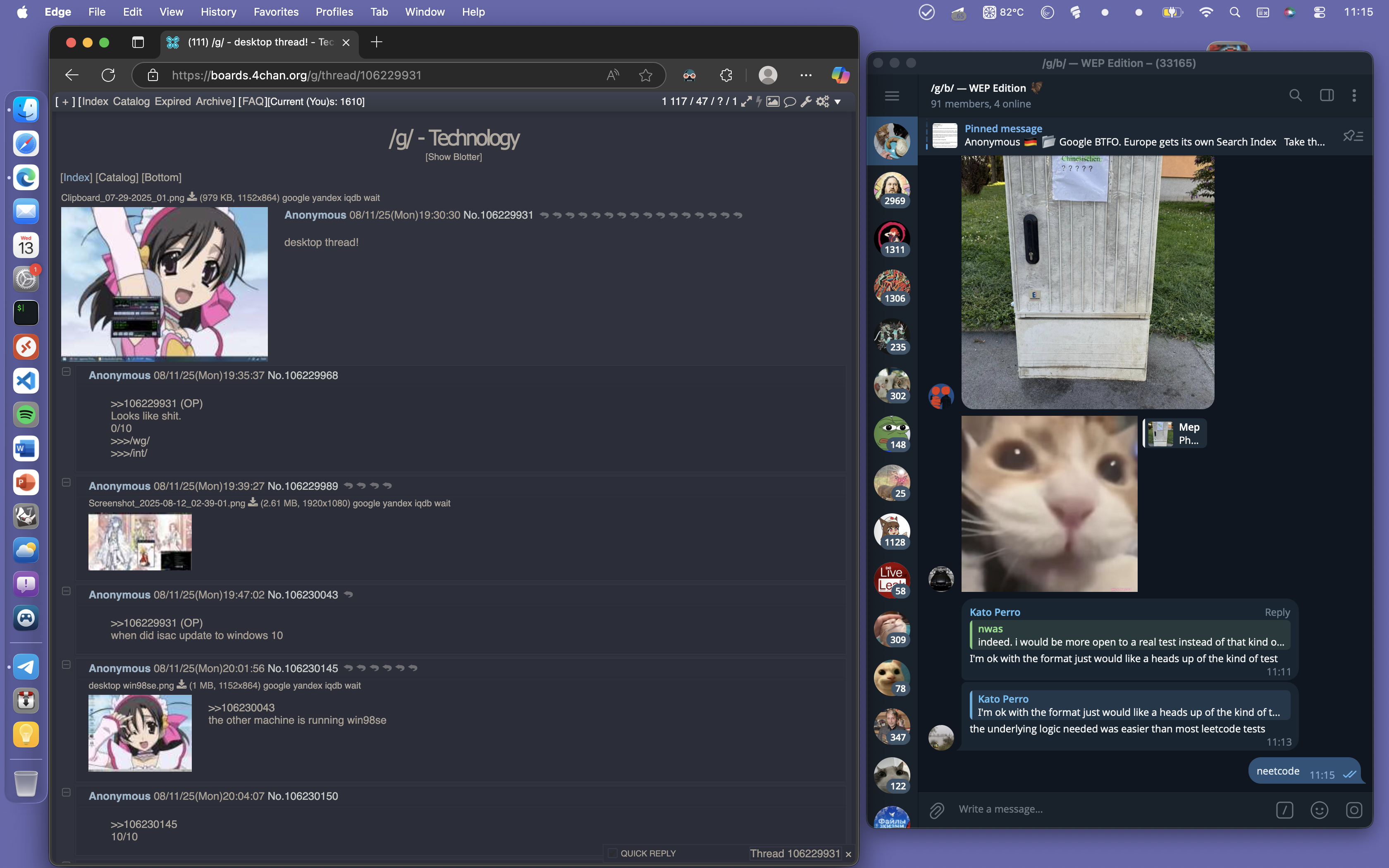Open the 4chan X gallery image icon
The image size is (1389, 868).
point(773,102)
